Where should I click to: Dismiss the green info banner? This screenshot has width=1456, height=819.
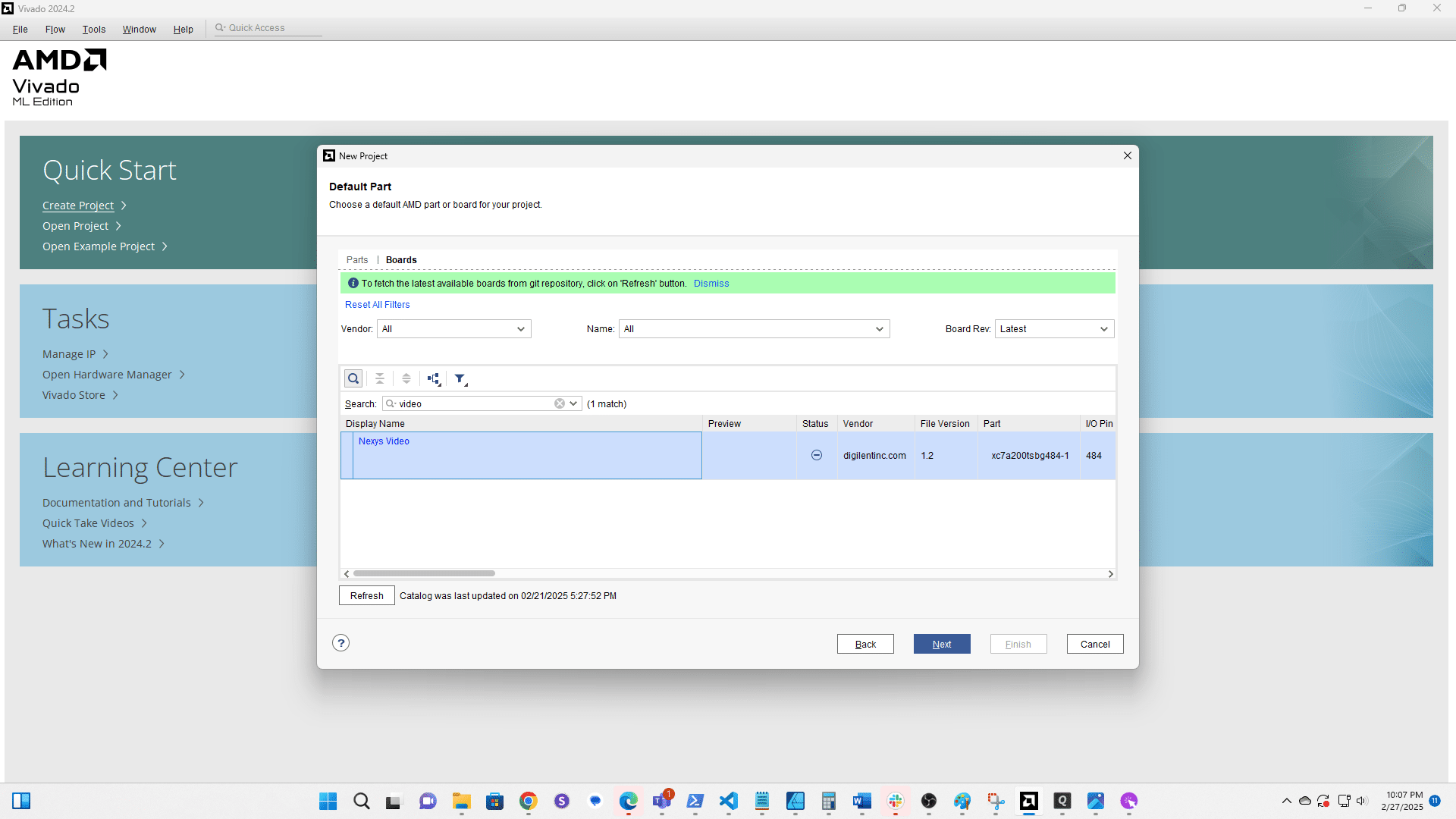[711, 284]
